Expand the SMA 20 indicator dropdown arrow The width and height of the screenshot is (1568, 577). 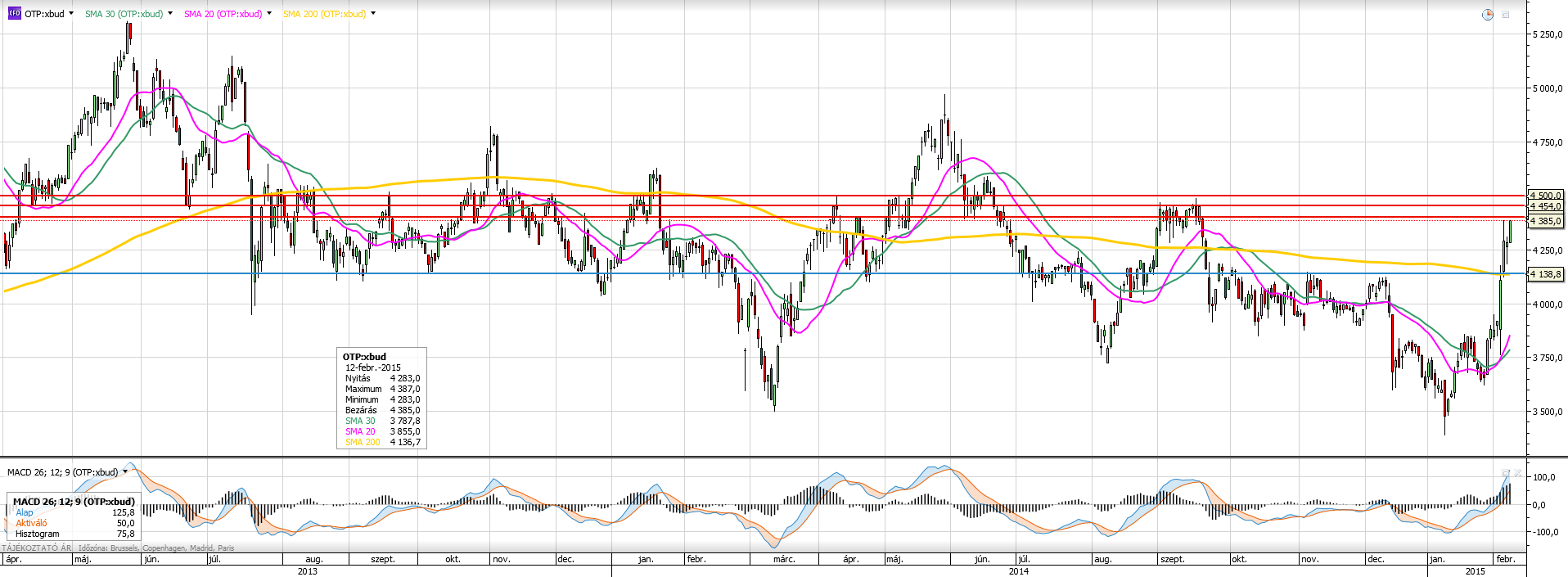(269, 14)
